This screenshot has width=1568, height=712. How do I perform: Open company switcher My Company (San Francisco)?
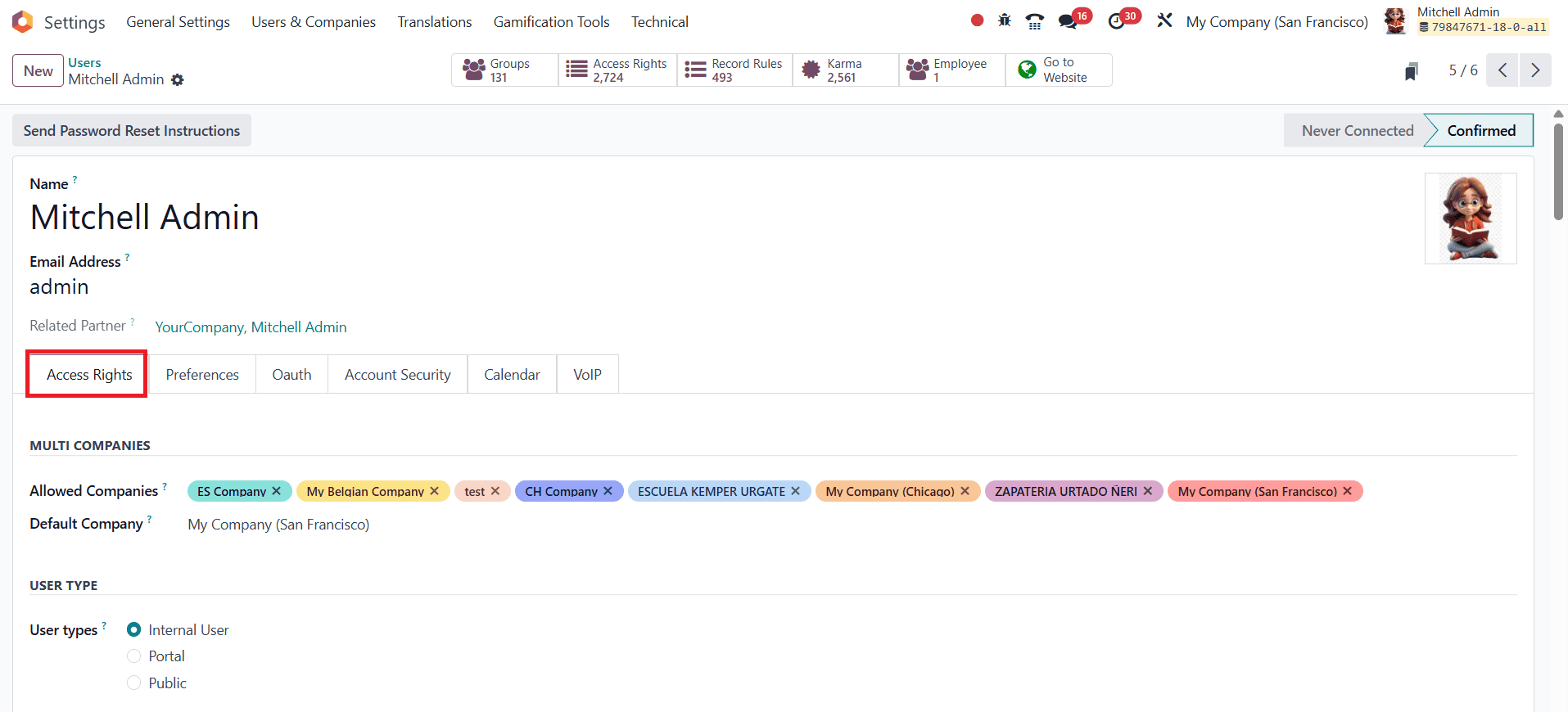click(1277, 22)
